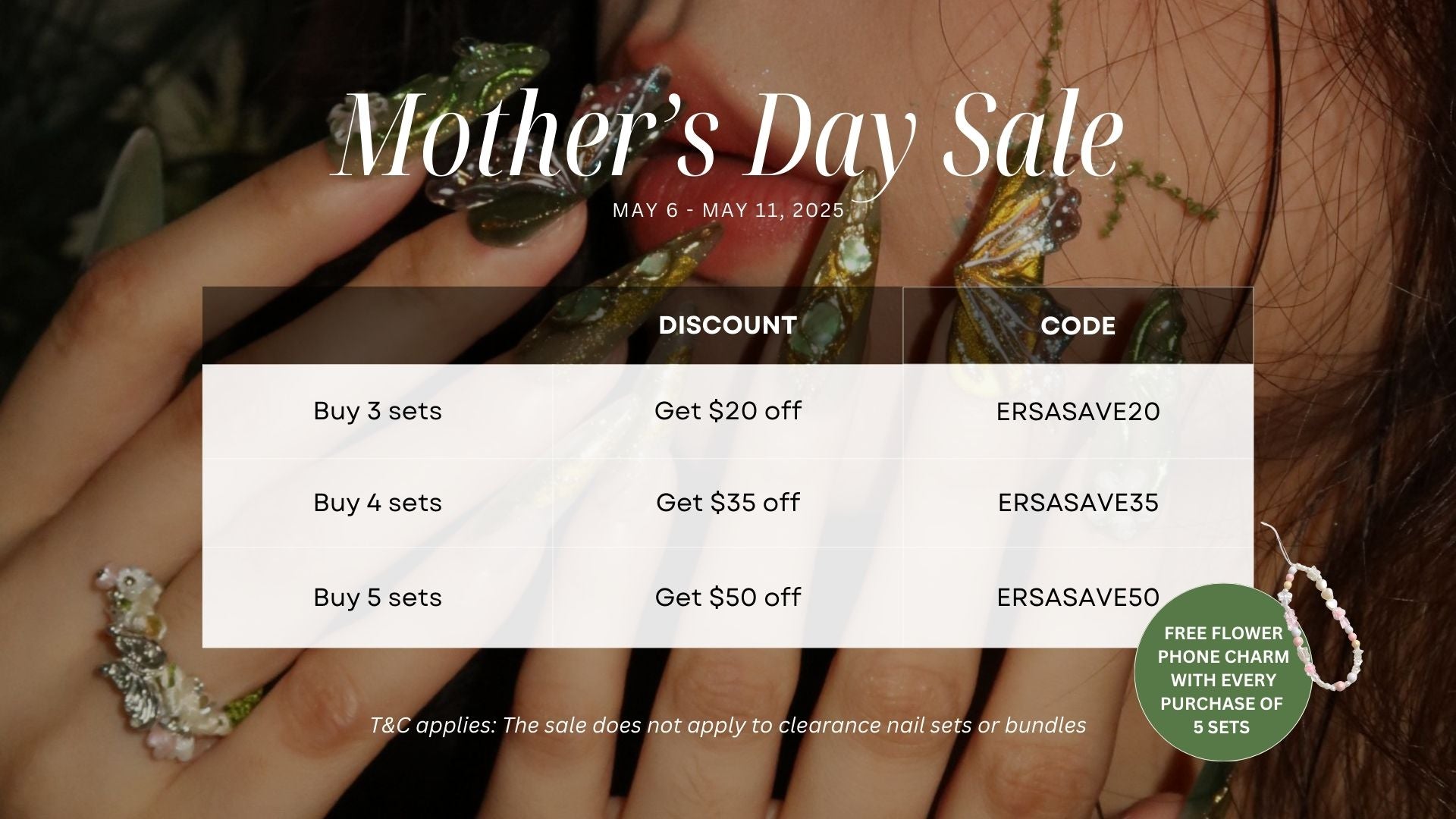The width and height of the screenshot is (1456, 819).
Task: Click the green free flower phone charm badge
Action: pyautogui.click(x=1222, y=673)
